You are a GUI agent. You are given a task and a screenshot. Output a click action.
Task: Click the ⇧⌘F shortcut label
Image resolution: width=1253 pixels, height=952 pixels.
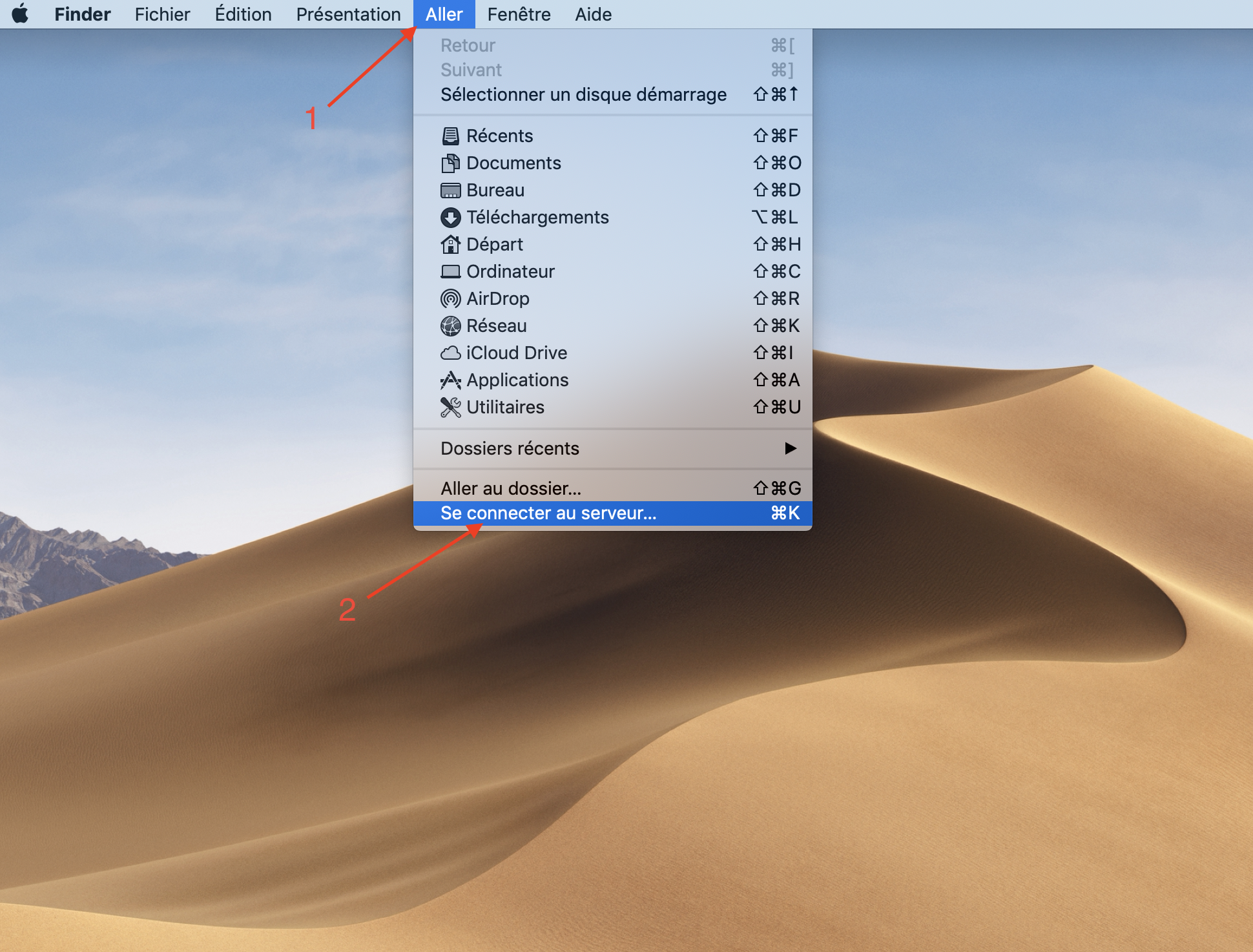point(776,136)
